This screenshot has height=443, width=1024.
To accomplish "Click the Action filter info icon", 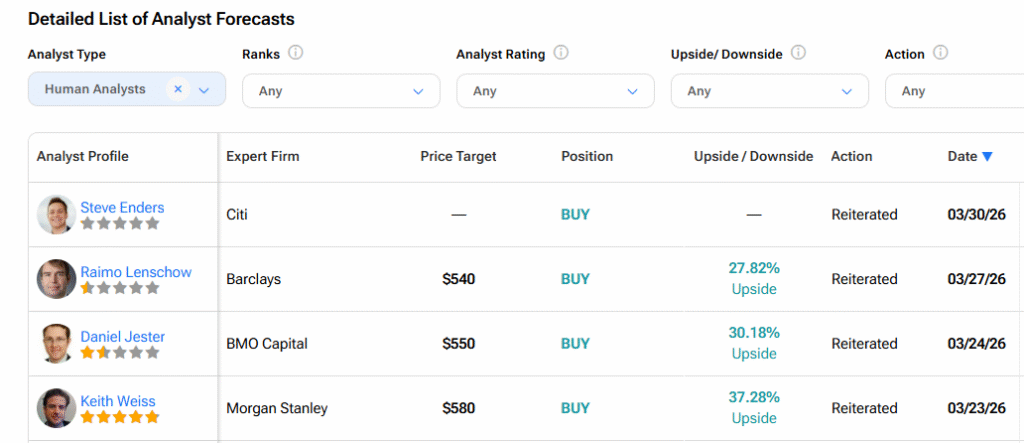I will tap(940, 53).
